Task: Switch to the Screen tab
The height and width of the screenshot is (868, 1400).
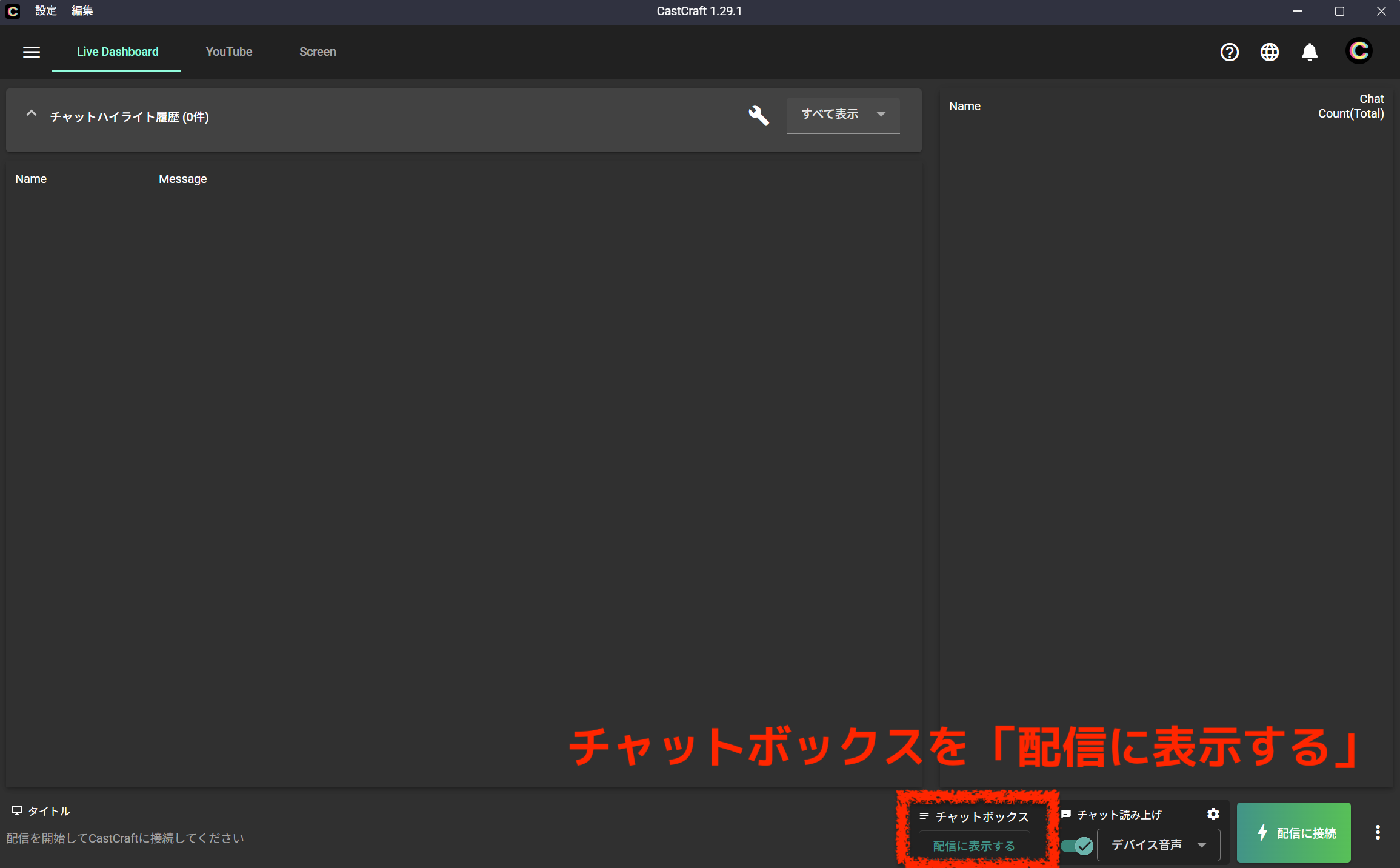Action: (318, 52)
